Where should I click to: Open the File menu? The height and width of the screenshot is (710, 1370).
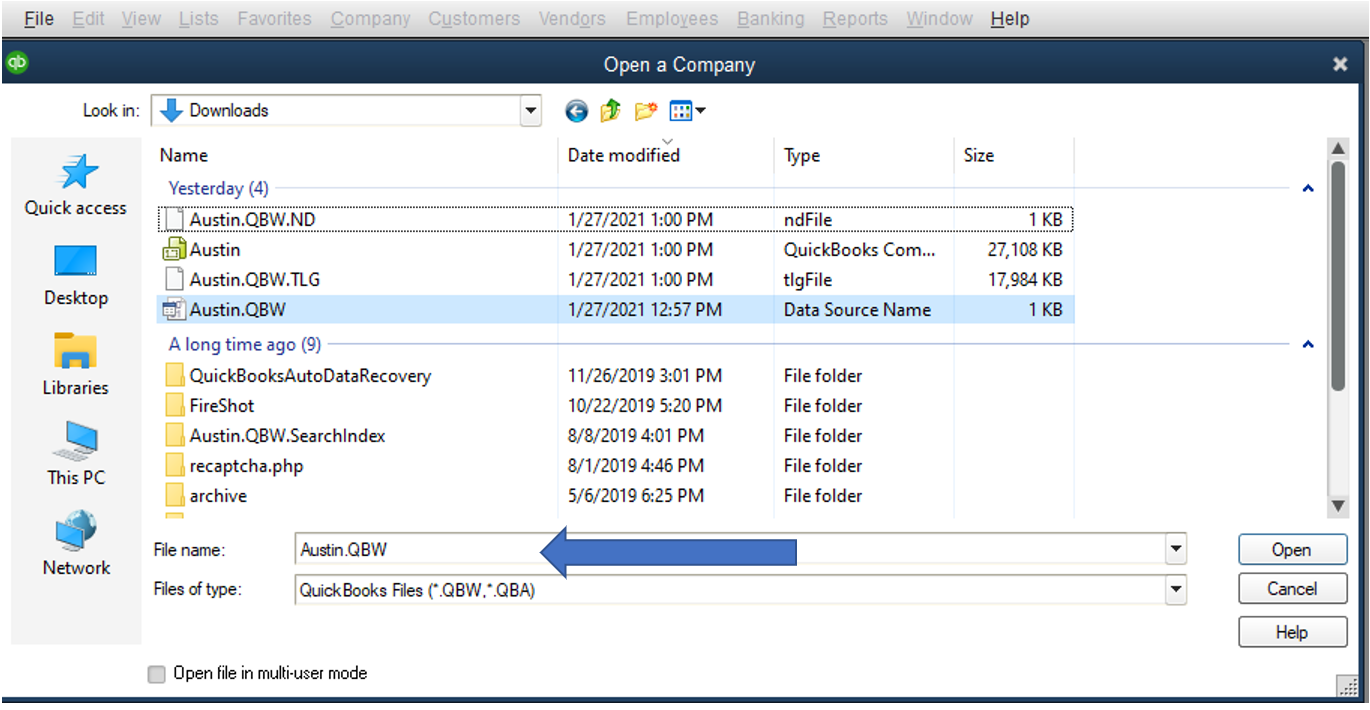(x=39, y=19)
